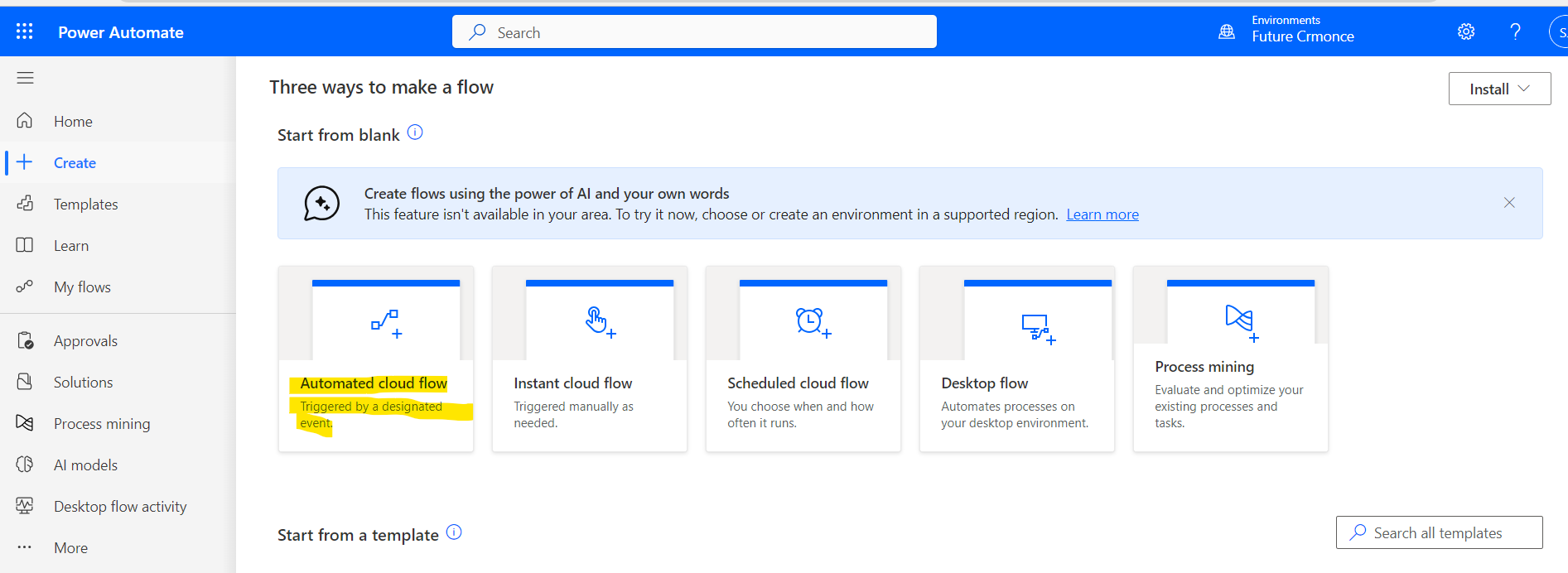Screen dimensions: 1568x573
Task: Click the My flows icon in sidebar
Action: [x=25, y=286]
